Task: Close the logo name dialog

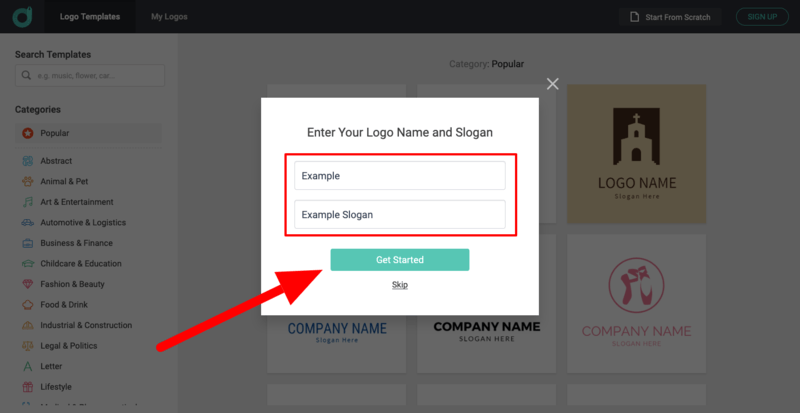Action: point(553,84)
